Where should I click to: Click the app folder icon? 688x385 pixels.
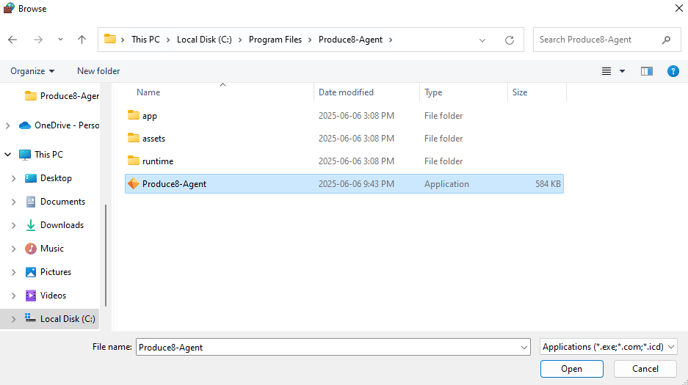133,115
